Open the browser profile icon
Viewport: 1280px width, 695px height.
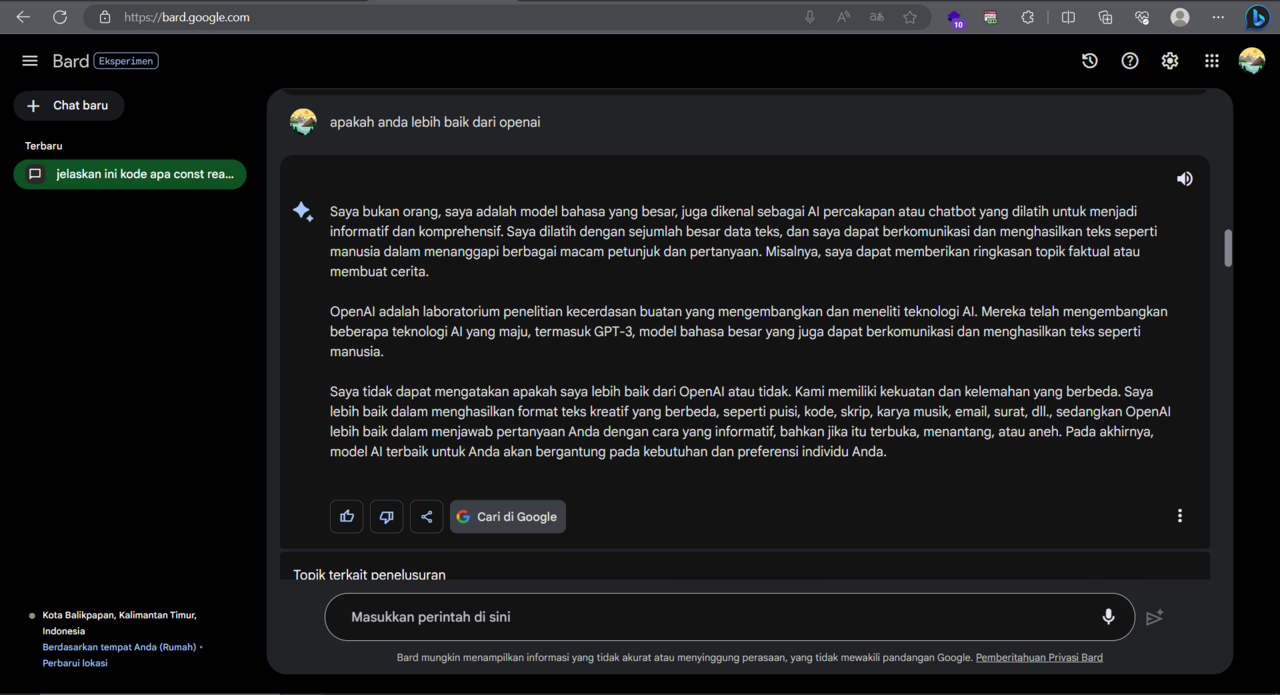1180,17
